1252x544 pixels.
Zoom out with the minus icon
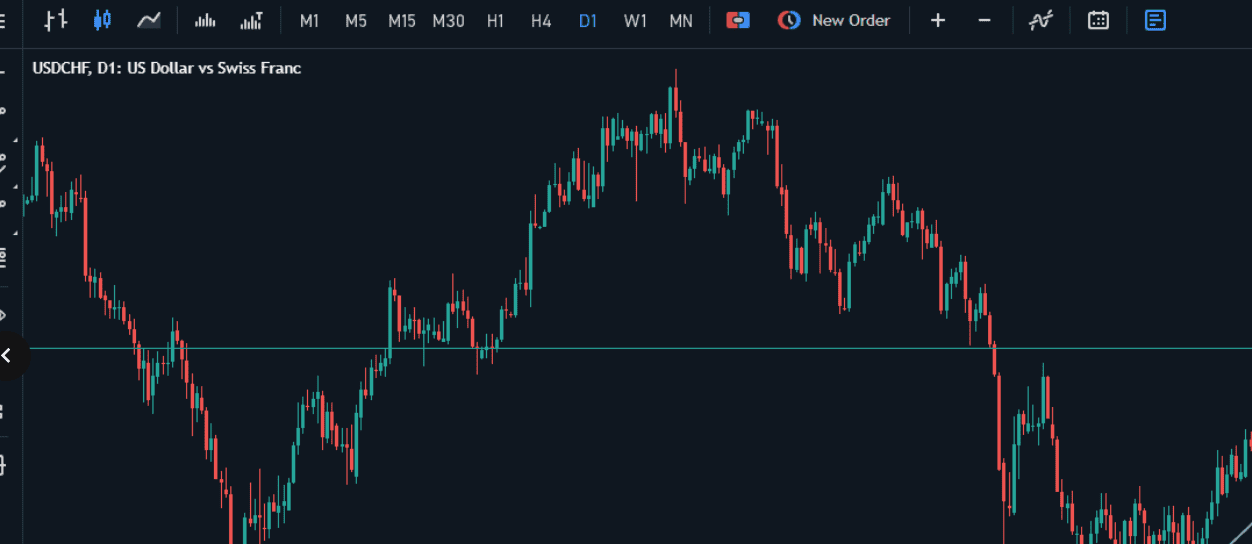coord(984,20)
